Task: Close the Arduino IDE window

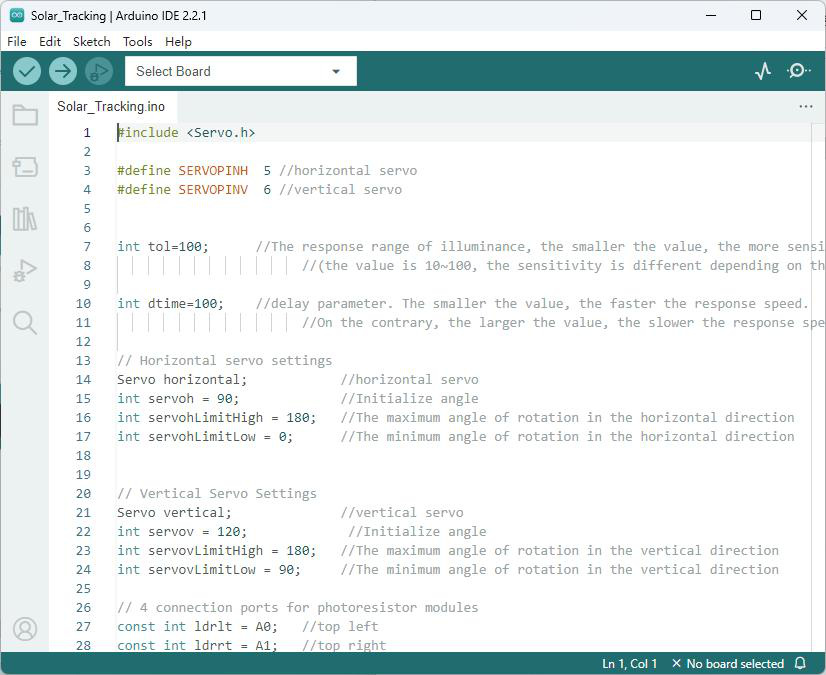Action: (x=801, y=15)
